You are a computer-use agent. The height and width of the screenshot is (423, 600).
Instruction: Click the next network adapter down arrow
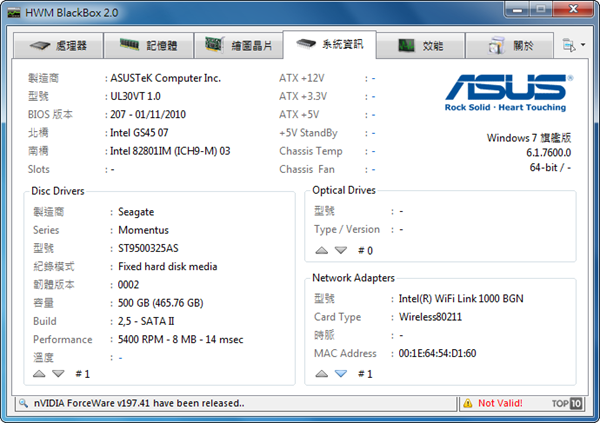[x=340, y=373]
